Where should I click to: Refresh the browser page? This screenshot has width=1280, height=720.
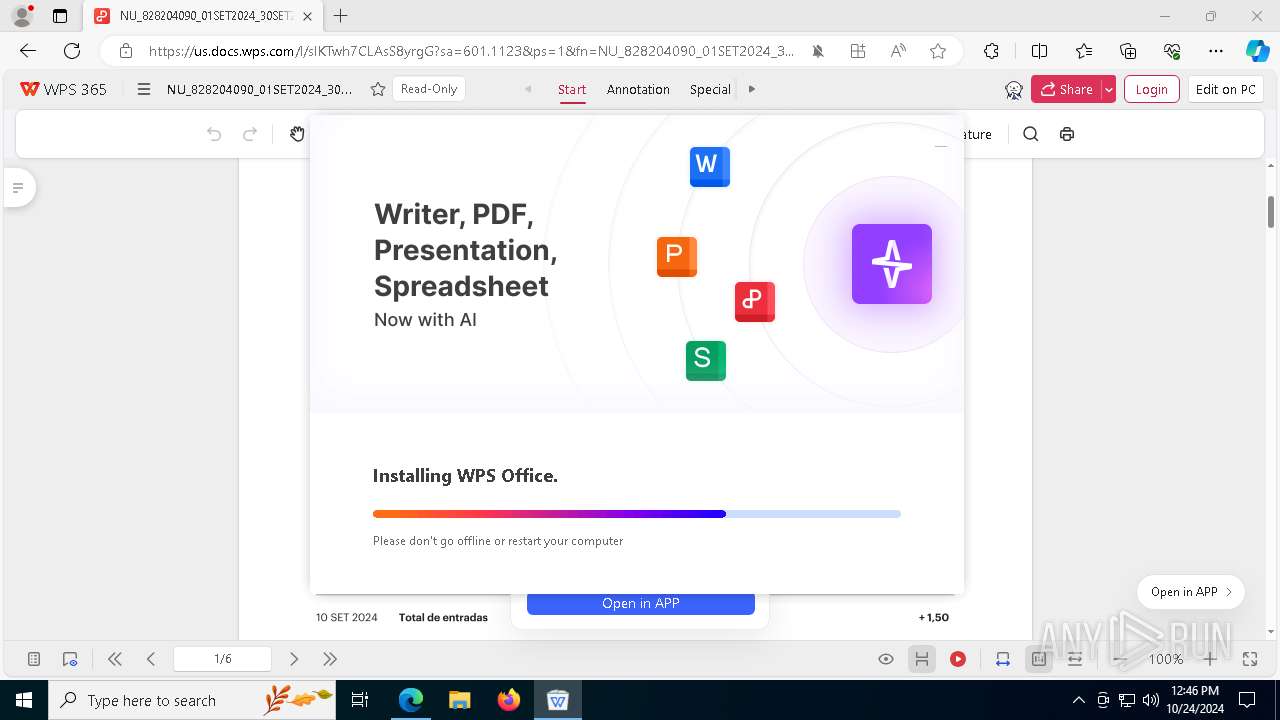point(72,51)
